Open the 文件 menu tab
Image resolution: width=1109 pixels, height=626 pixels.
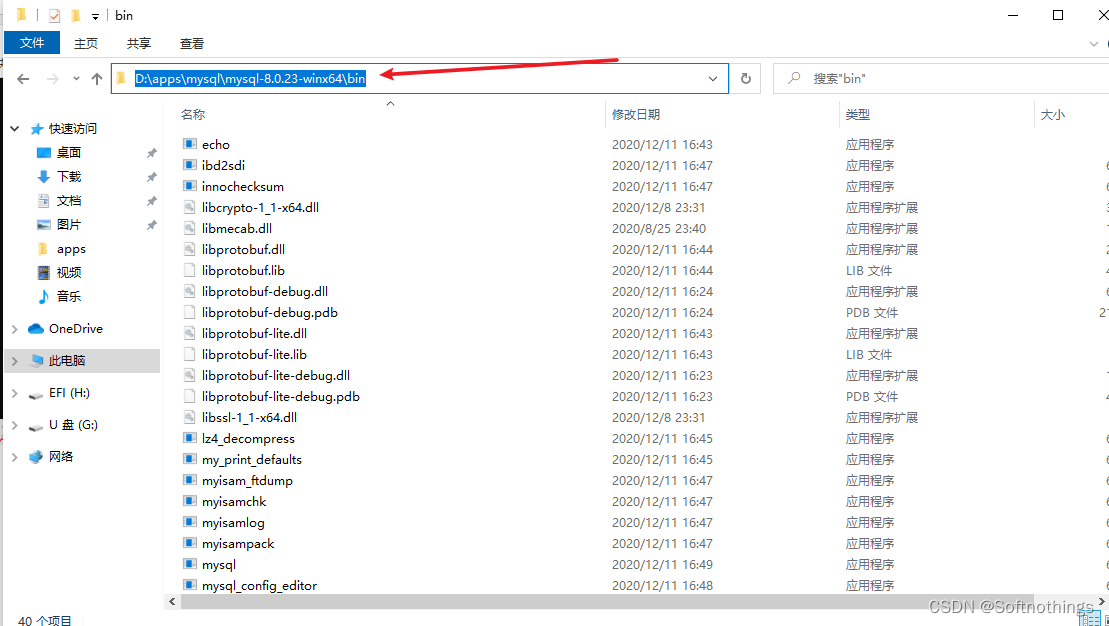[32, 43]
